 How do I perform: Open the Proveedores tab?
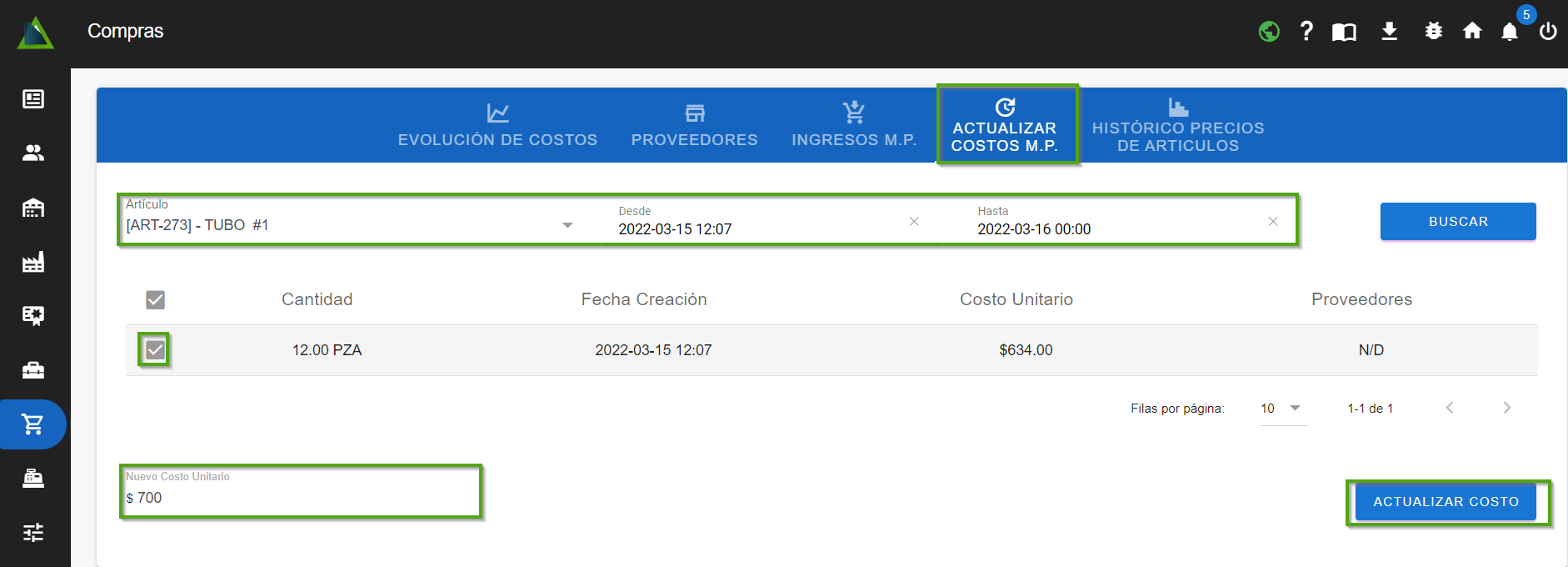[694, 126]
